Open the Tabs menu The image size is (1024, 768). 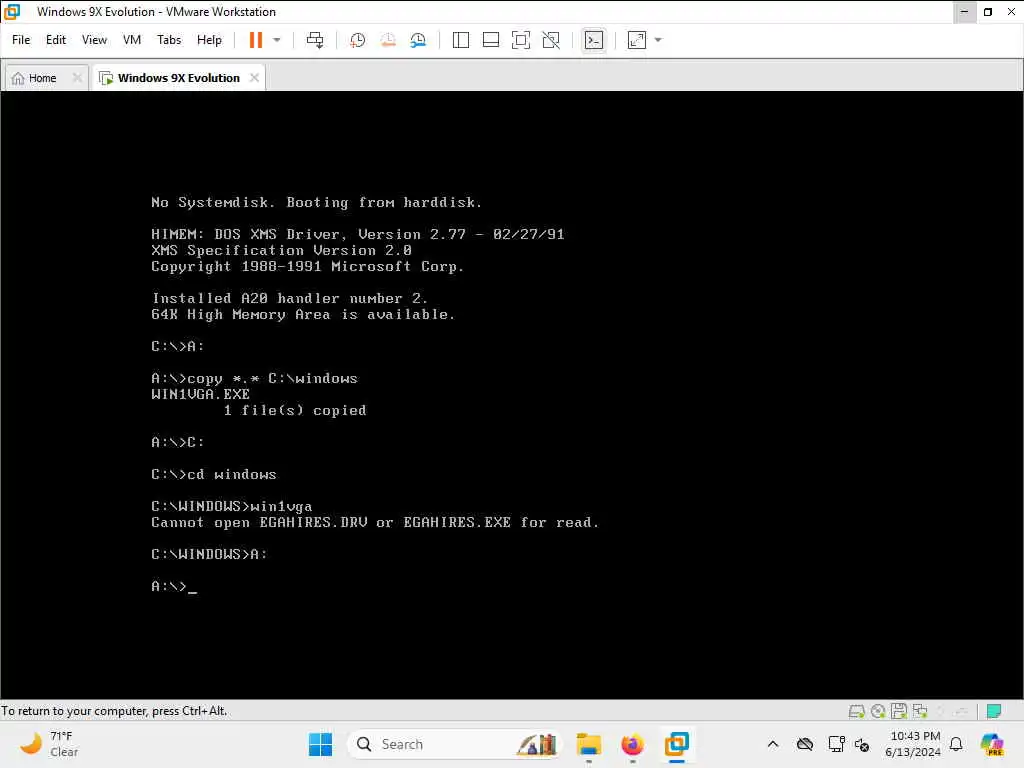point(169,40)
